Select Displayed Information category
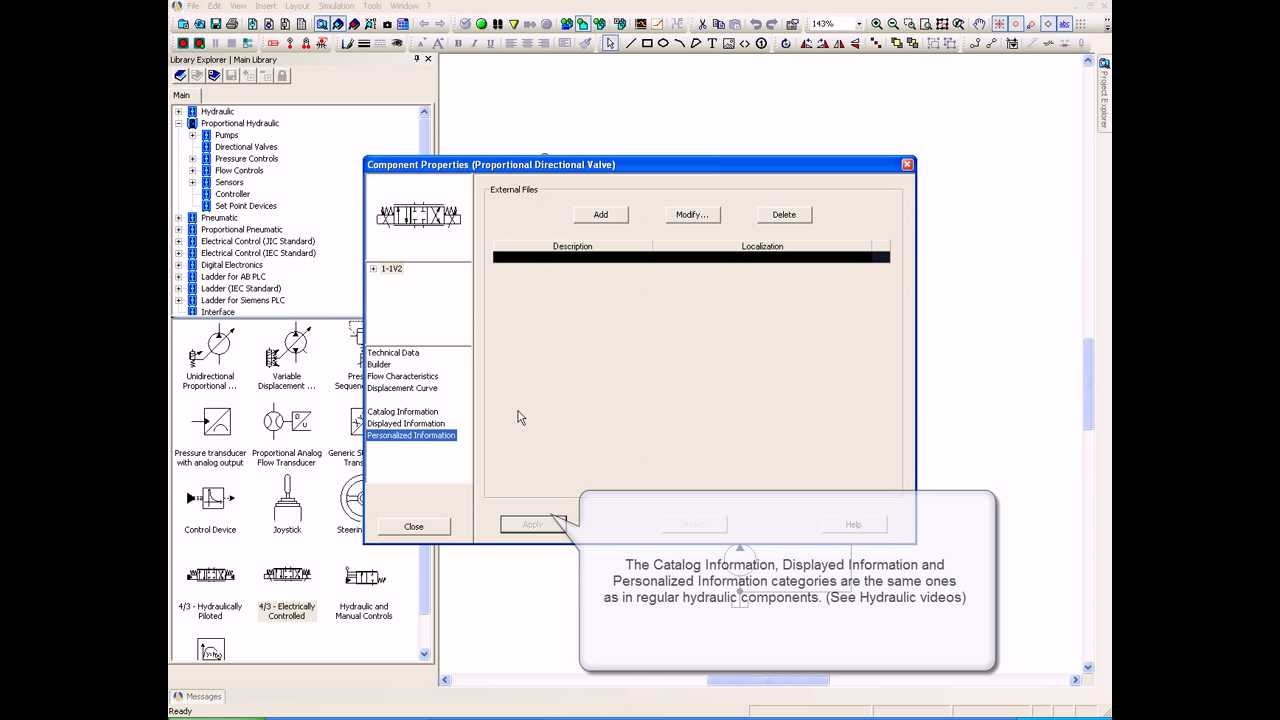The width and height of the screenshot is (1280, 720). [x=406, y=424]
